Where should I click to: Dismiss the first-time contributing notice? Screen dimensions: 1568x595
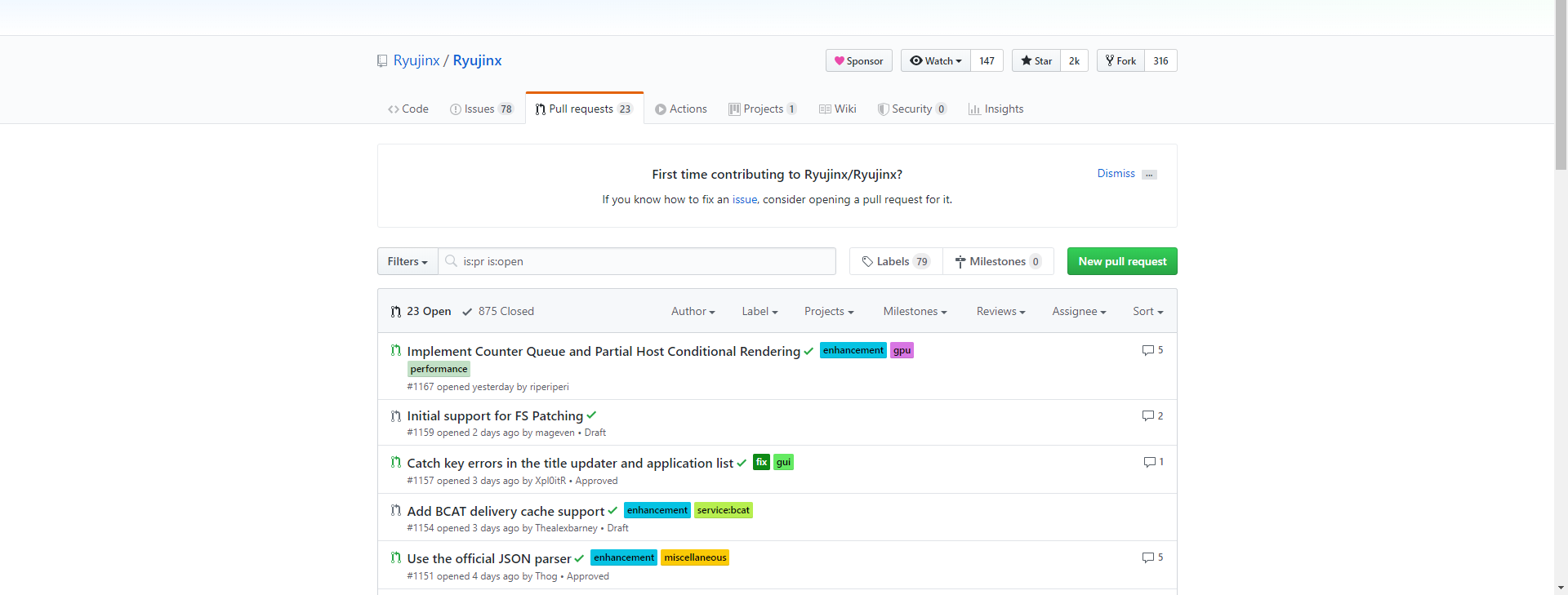click(x=1116, y=173)
